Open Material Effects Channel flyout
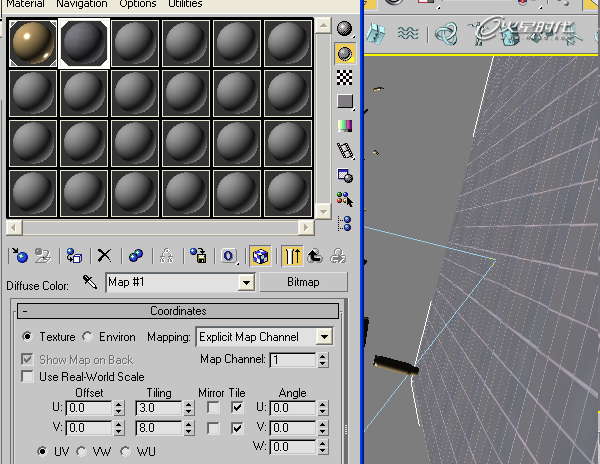The height and width of the screenshot is (464, 600). pyautogui.click(x=229, y=256)
